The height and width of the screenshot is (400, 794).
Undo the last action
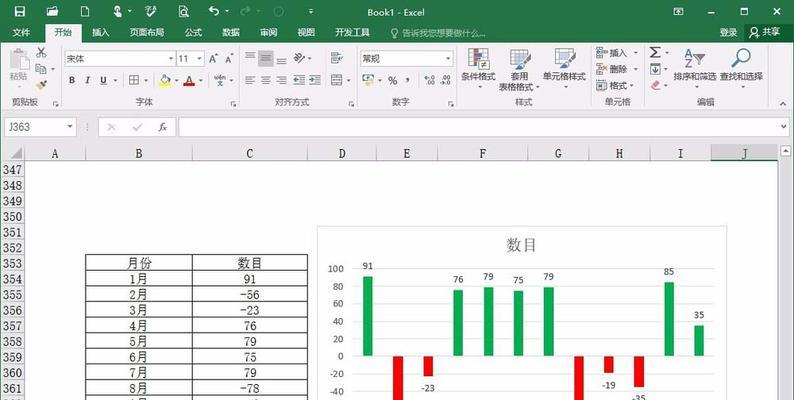[214, 11]
